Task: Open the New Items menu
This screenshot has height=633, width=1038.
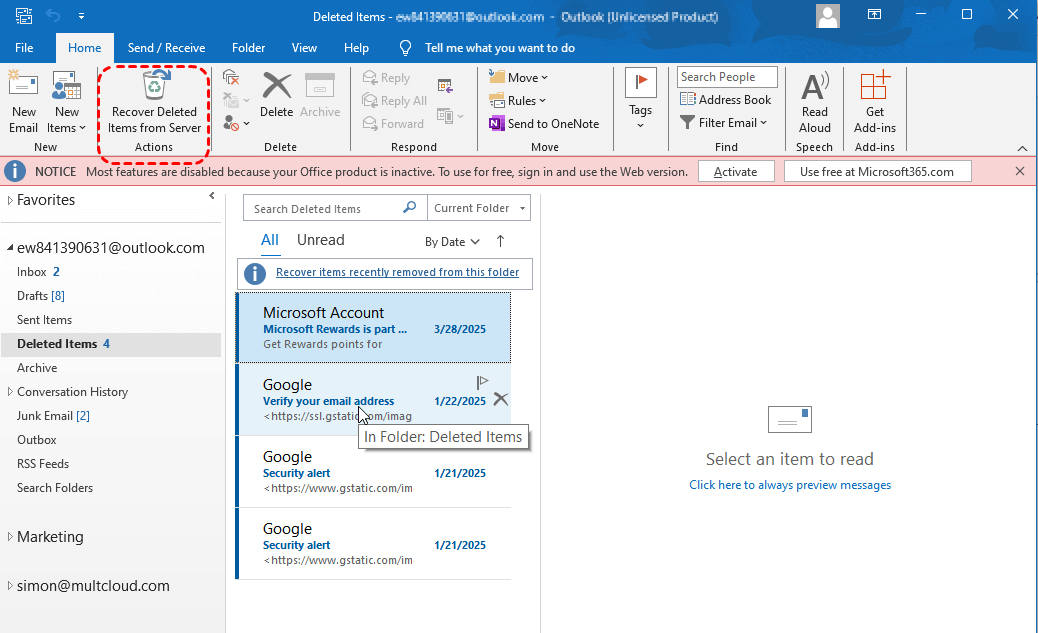Action: 66,103
